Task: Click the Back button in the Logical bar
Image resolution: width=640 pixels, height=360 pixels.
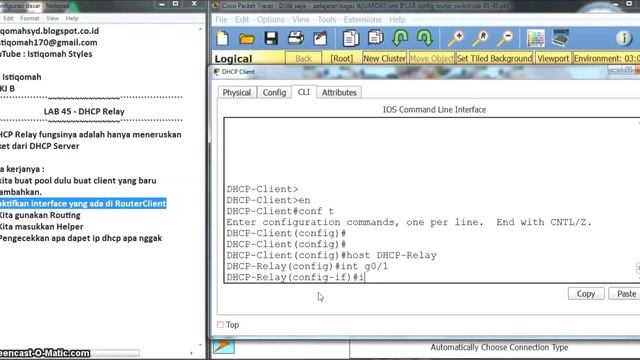Action: tap(303, 59)
